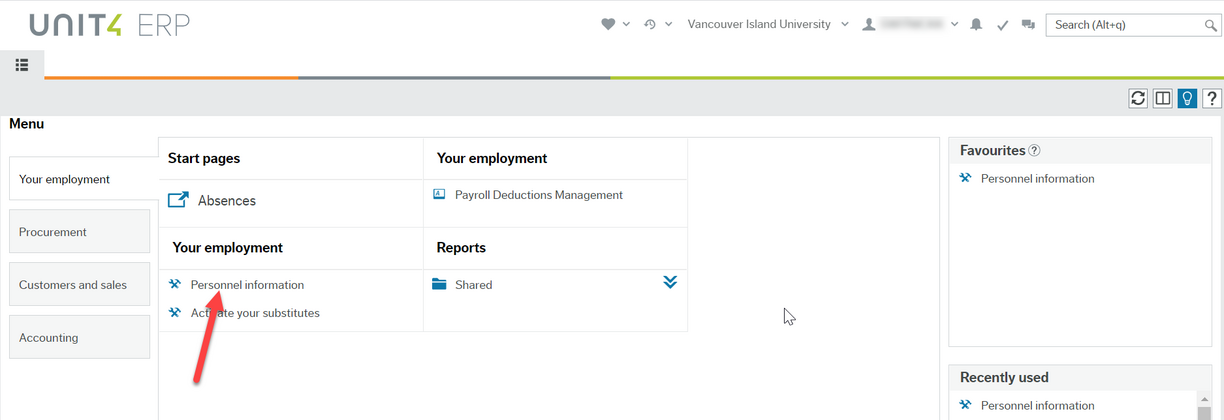Open the Vancouver Island University company selector
Screen dimensions: 1224x420
(768, 25)
